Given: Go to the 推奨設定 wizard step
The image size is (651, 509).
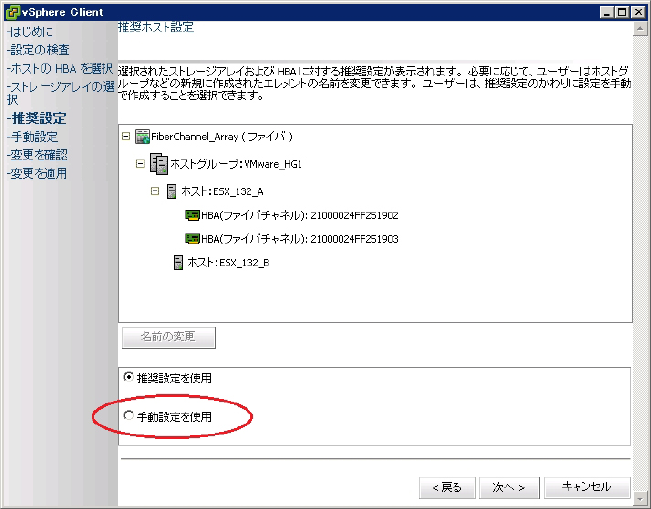Looking at the screenshot, I should pyautogui.click(x=37, y=119).
